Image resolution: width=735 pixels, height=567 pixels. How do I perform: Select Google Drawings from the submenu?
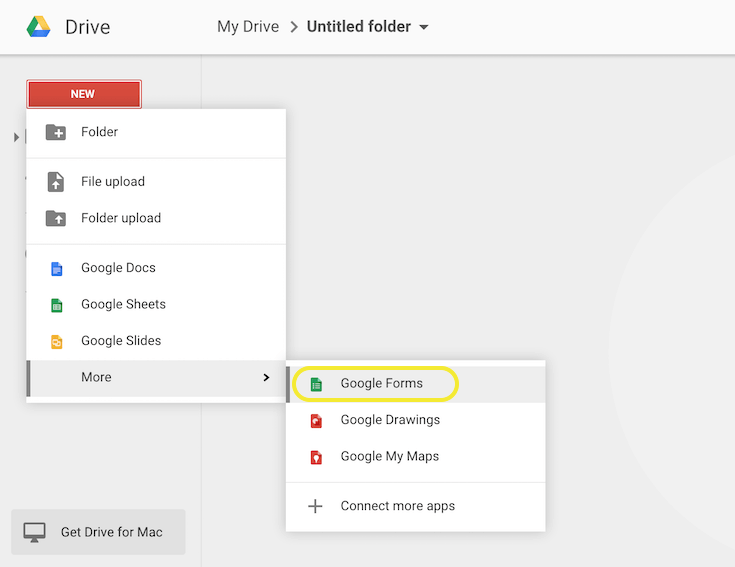pos(390,420)
